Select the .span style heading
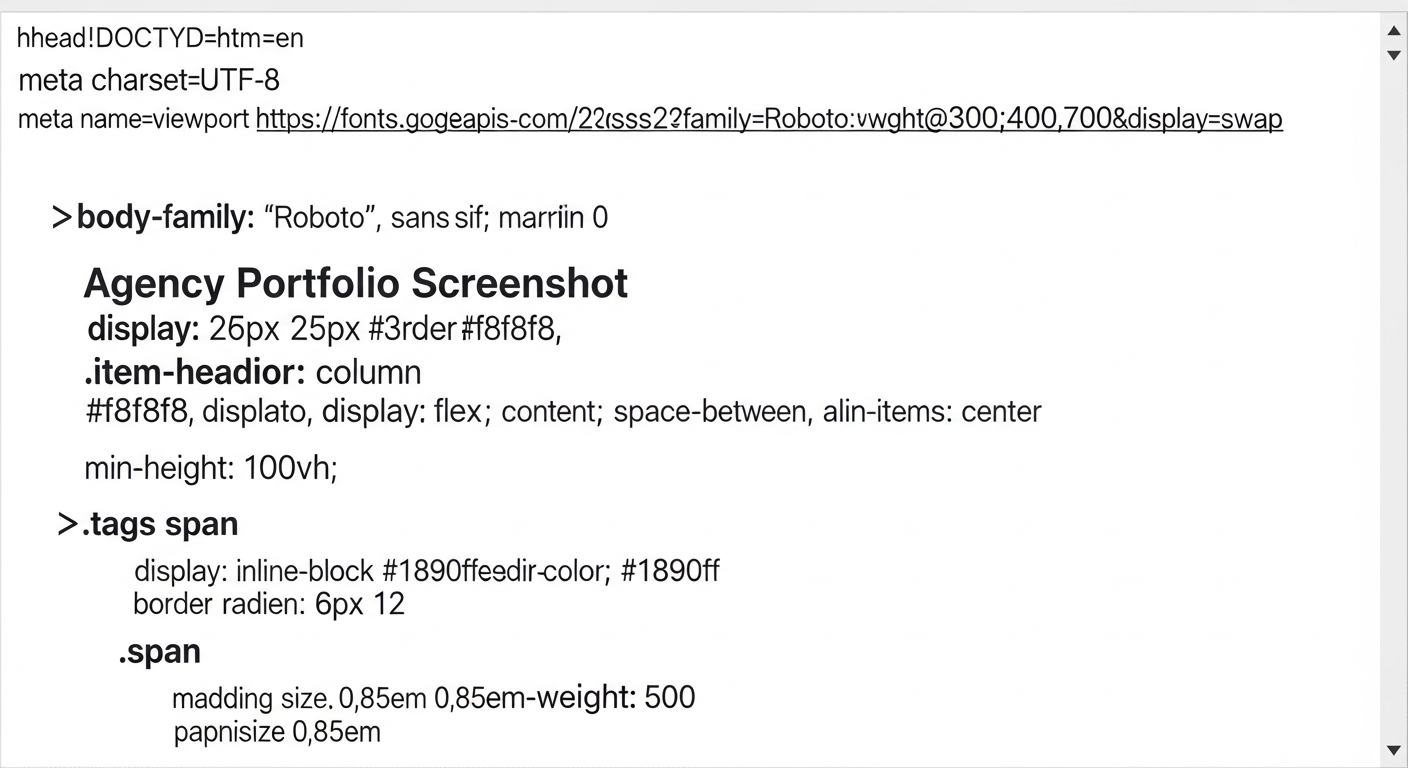The width and height of the screenshot is (1408, 768). tap(159, 651)
